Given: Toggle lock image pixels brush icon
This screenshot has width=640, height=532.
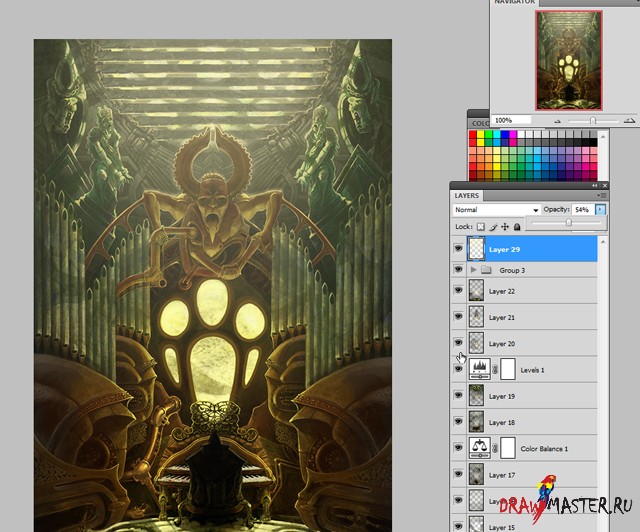Looking at the screenshot, I should pos(493,227).
